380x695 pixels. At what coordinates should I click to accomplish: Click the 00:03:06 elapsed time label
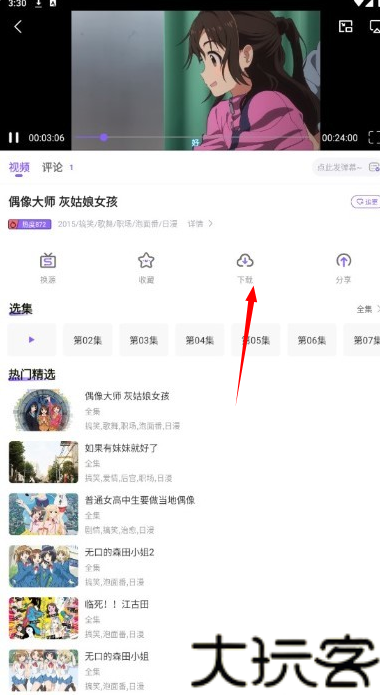[47, 138]
